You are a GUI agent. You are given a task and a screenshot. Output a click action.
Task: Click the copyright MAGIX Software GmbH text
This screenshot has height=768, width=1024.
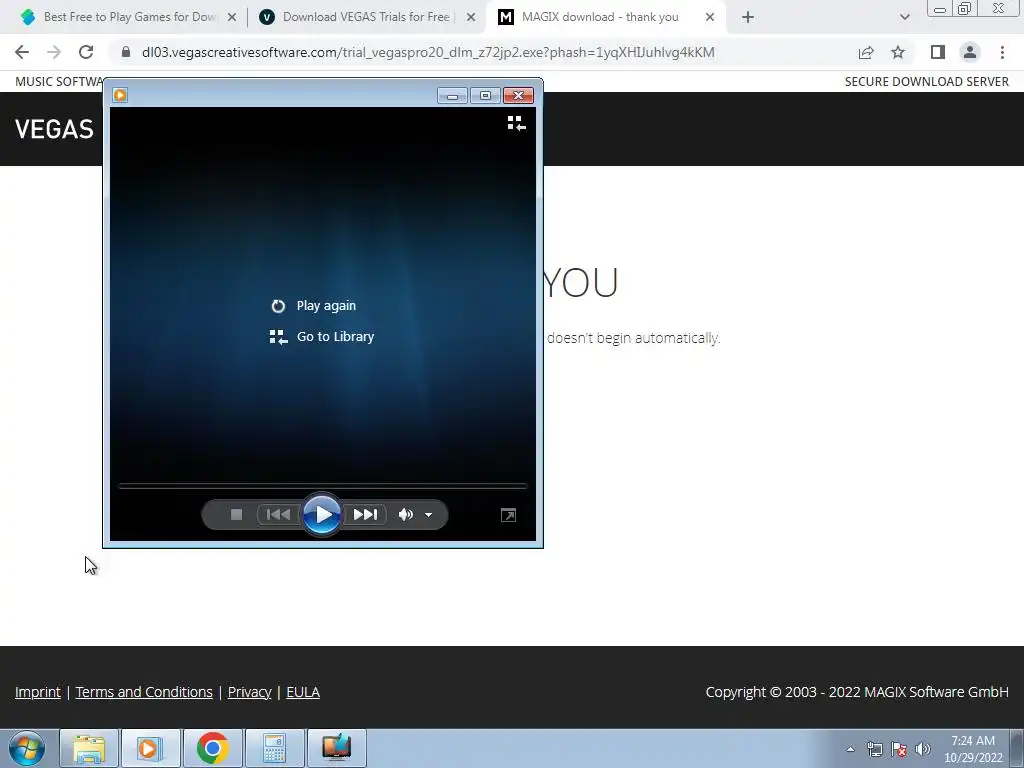pyautogui.click(x=857, y=692)
